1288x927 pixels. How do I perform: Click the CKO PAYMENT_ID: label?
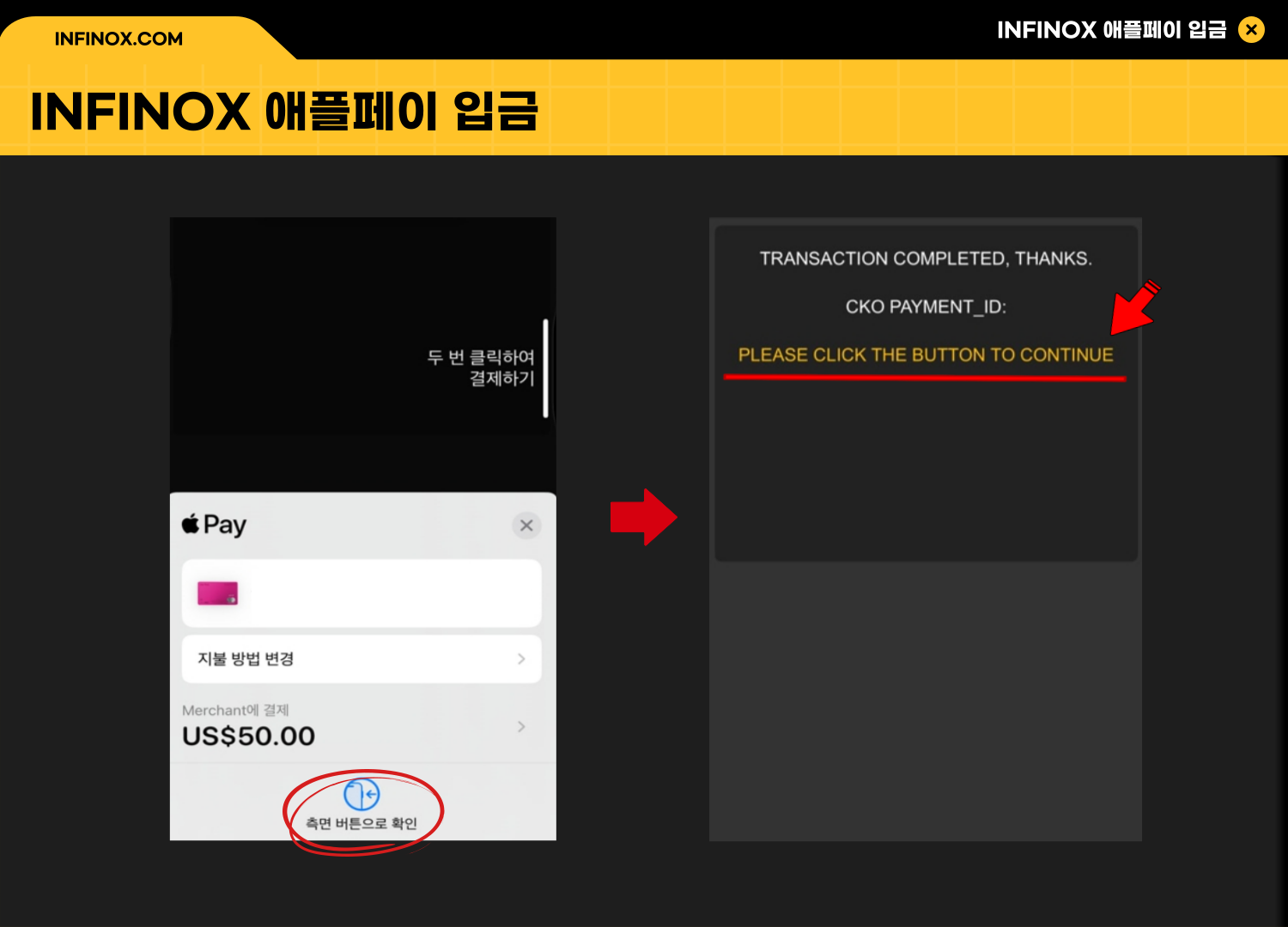click(x=926, y=307)
